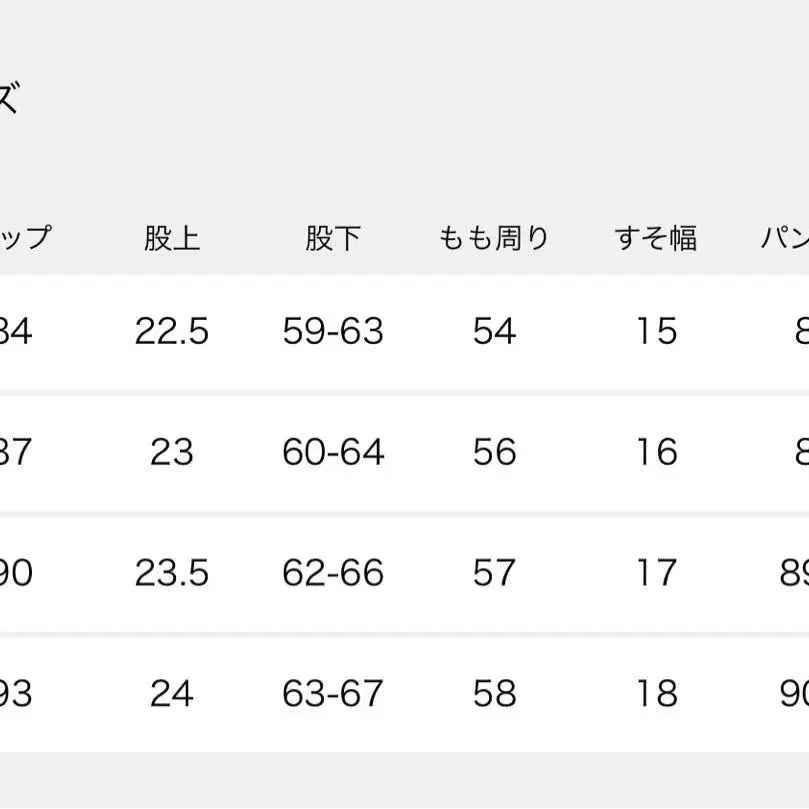809x809 pixels.
Task: Select the 股上 cell showing 24
Action: 172,693
